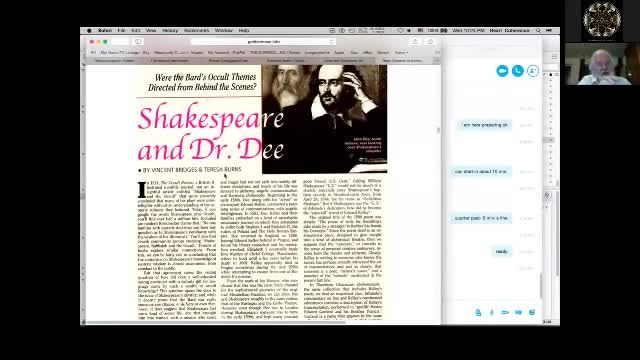The width and height of the screenshot is (640, 360).
Task: Click the page vertical scrollbar handle
Action: coord(438,130)
